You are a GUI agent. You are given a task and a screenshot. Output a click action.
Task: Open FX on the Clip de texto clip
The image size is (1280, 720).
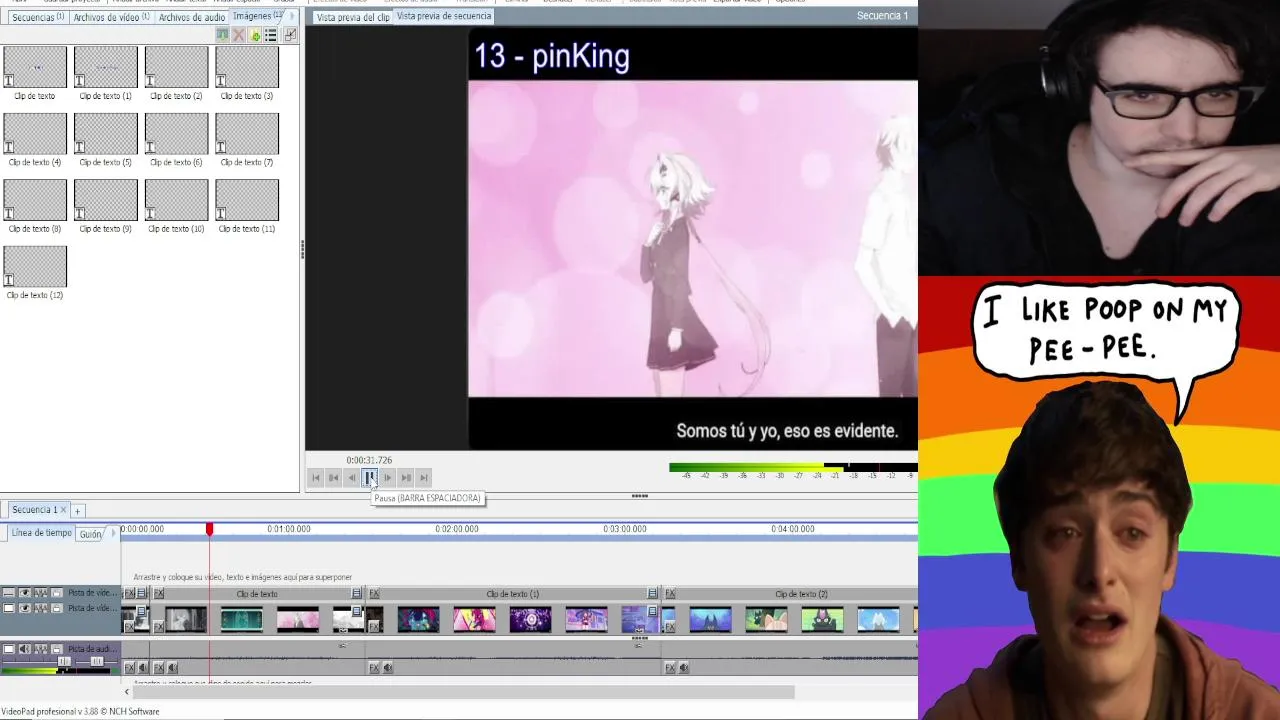[159, 593]
